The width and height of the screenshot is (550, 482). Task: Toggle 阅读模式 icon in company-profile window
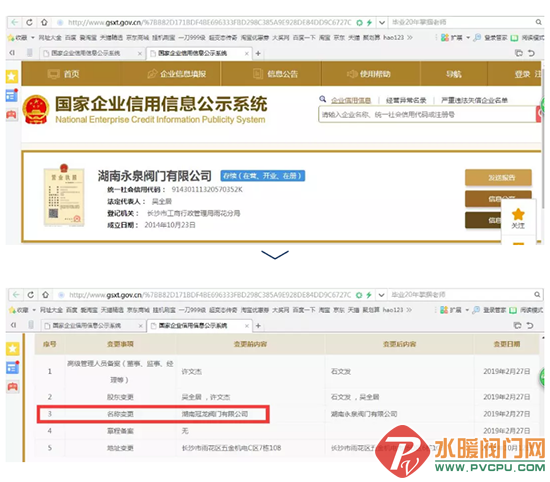coord(514,38)
